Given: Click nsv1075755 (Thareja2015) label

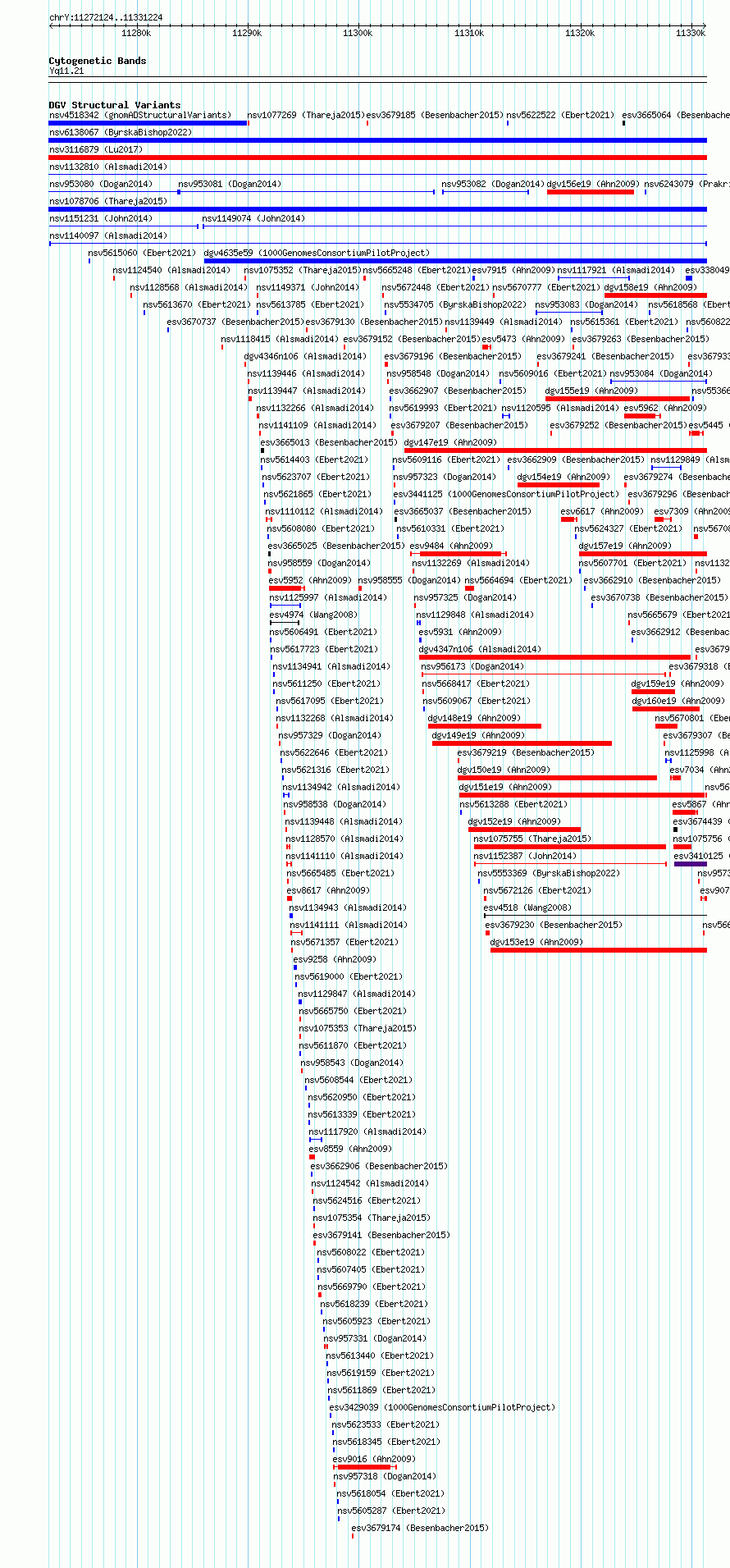Looking at the screenshot, I should click(x=532, y=839).
